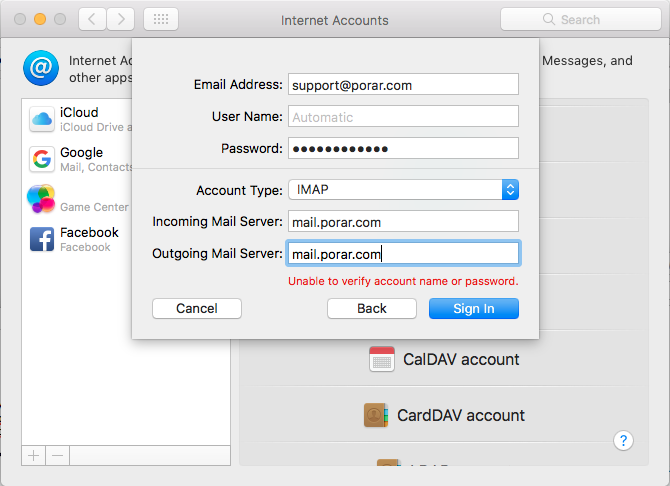
Task: Select the Game Center bubbles icon
Action: coord(42,199)
